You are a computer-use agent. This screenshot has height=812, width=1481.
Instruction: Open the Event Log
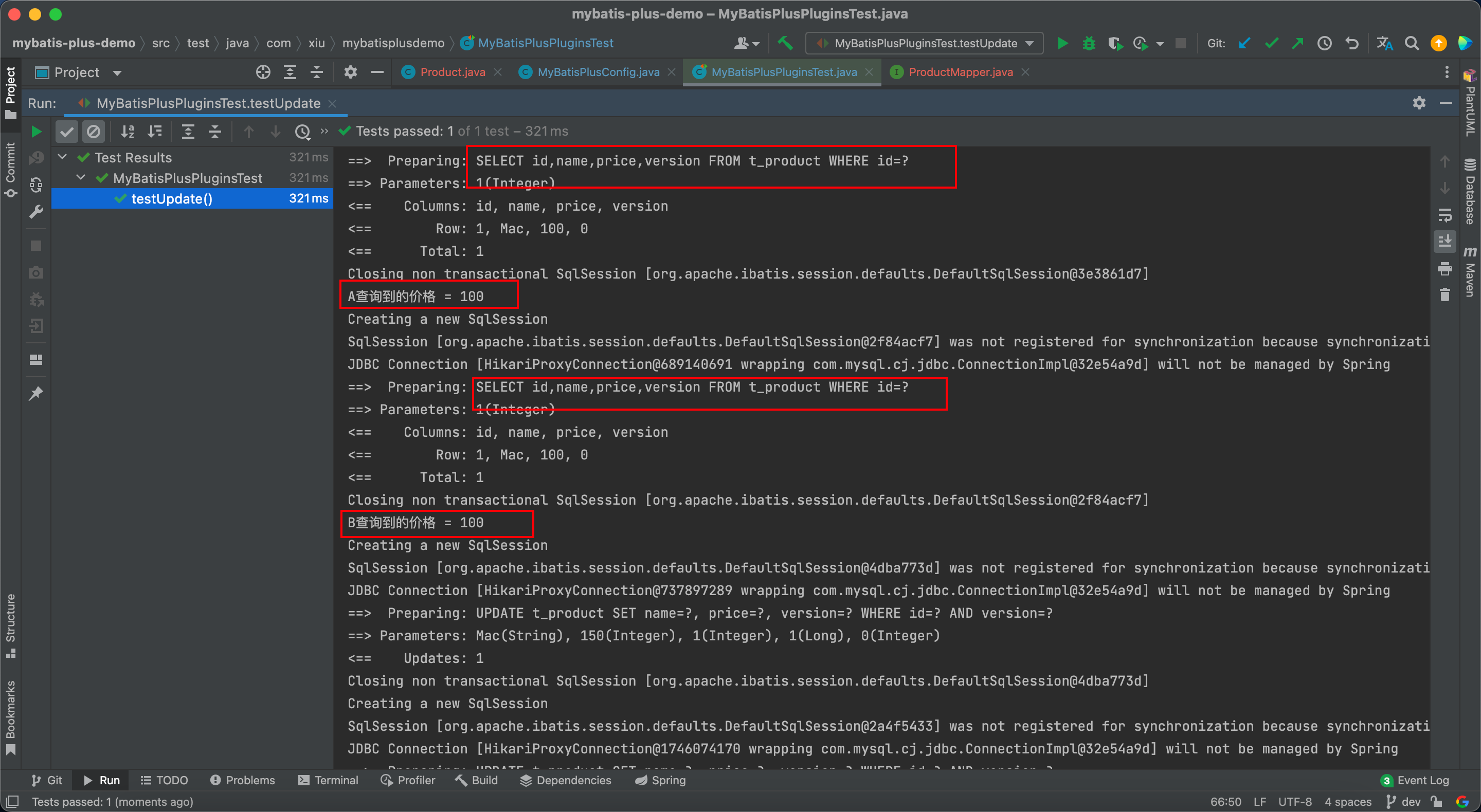click(1415, 780)
